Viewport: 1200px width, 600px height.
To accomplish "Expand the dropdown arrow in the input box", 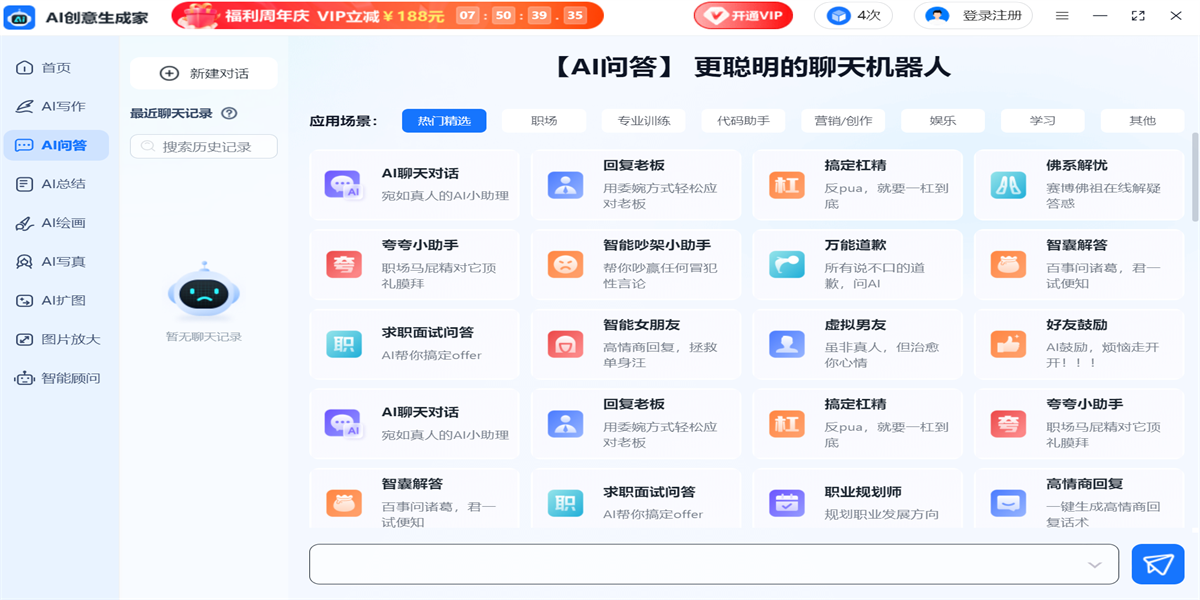I will pyautogui.click(x=1094, y=565).
